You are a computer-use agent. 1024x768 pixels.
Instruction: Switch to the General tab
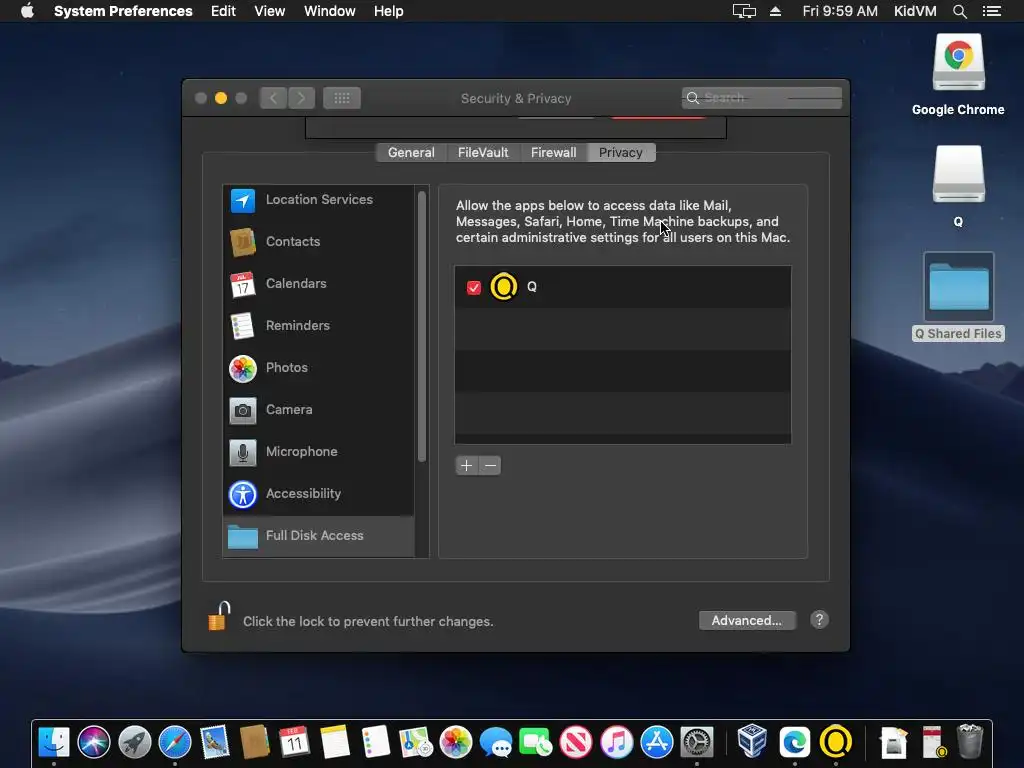click(411, 153)
